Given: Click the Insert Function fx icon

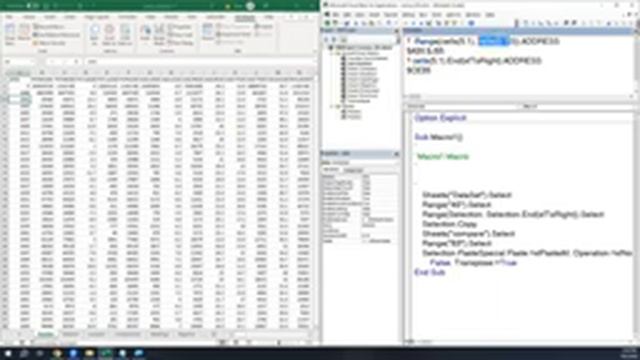Looking at the screenshot, I should click(x=76, y=62).
